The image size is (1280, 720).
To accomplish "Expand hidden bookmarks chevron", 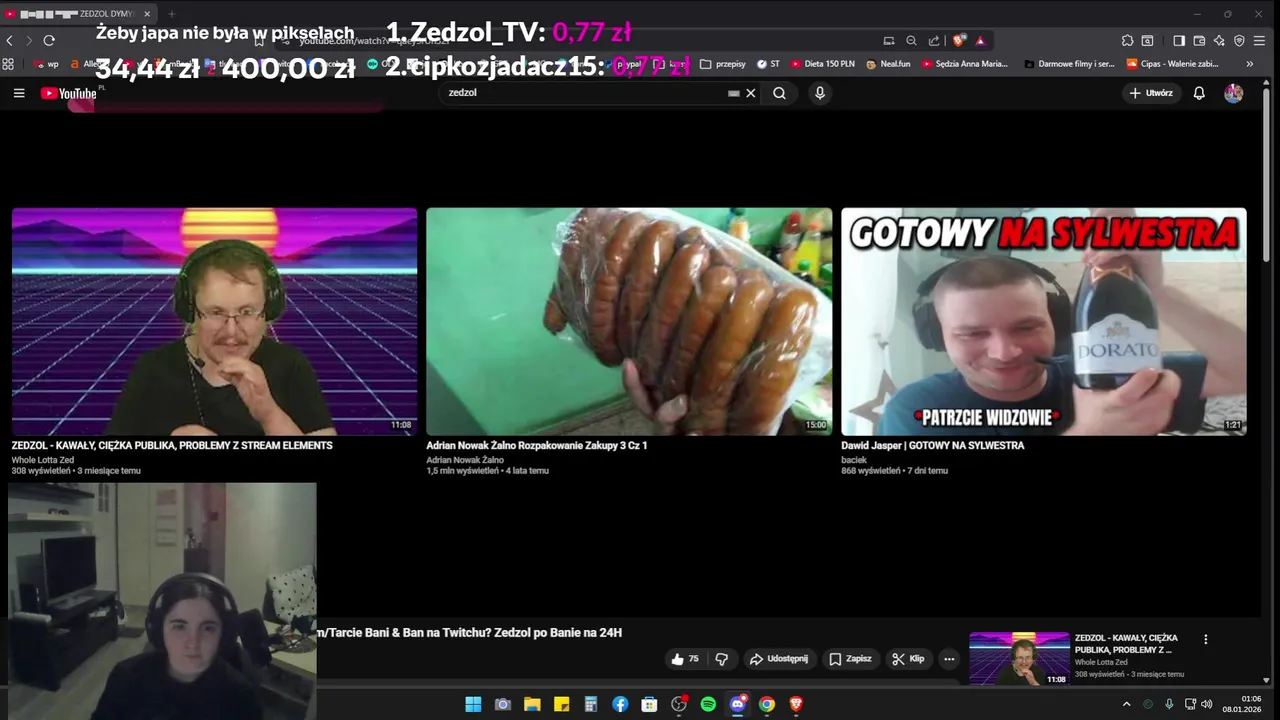I will click(1249, 64).
